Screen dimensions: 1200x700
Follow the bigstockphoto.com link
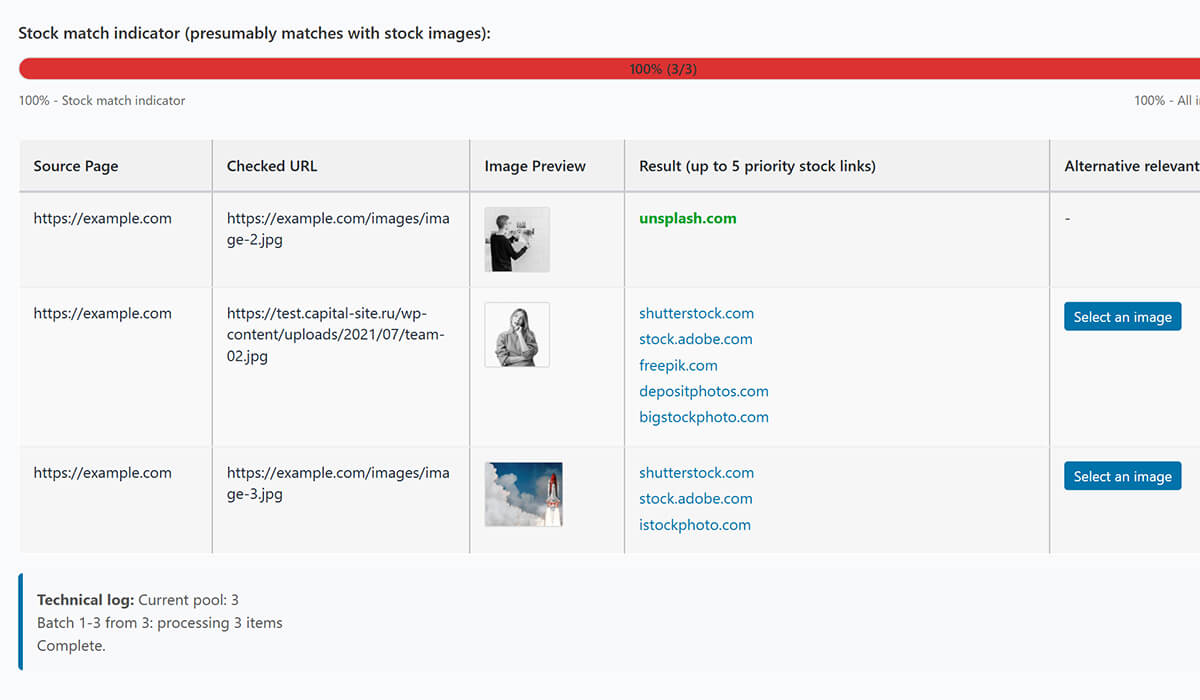pyautogui.click(x=703, y=418)
